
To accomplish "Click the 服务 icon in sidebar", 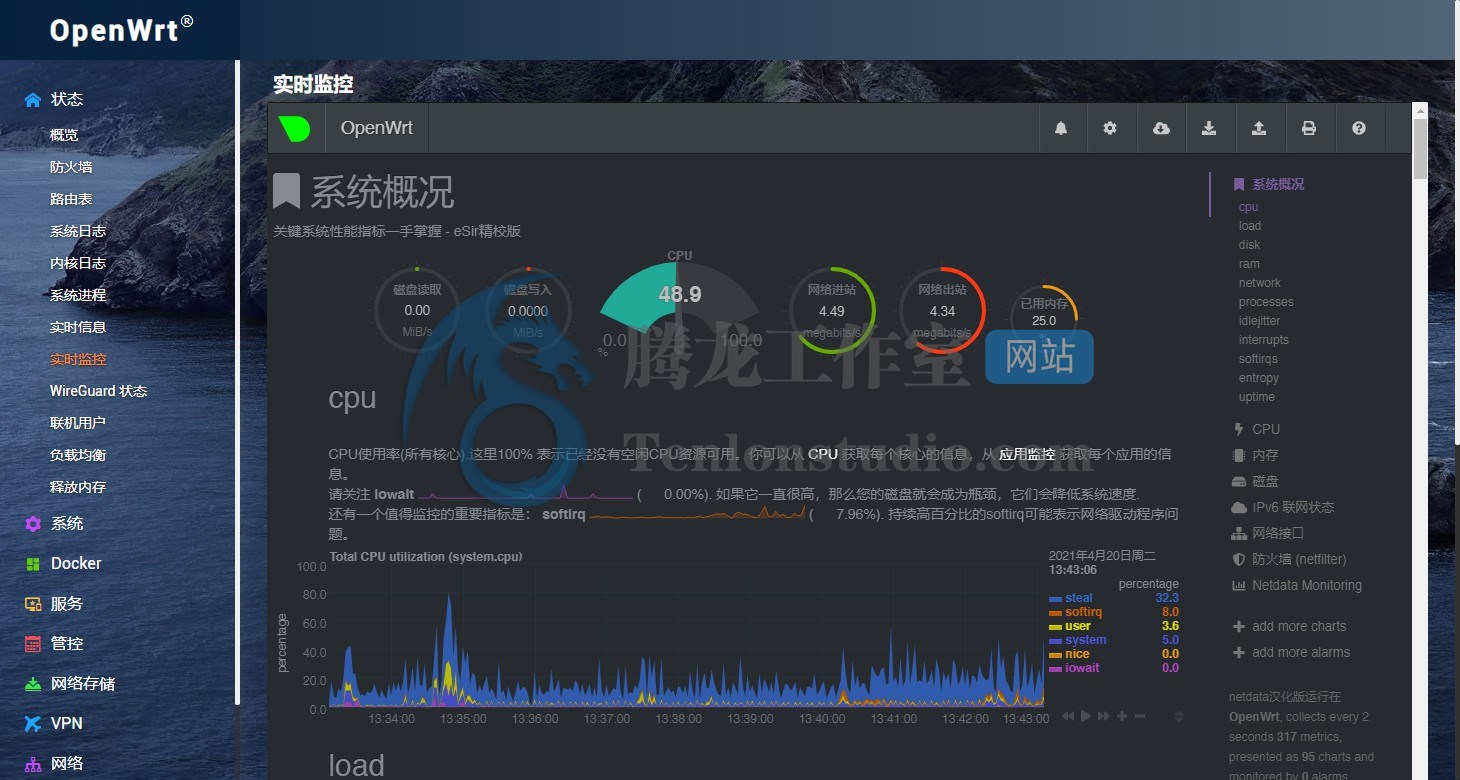I will 33,604.
